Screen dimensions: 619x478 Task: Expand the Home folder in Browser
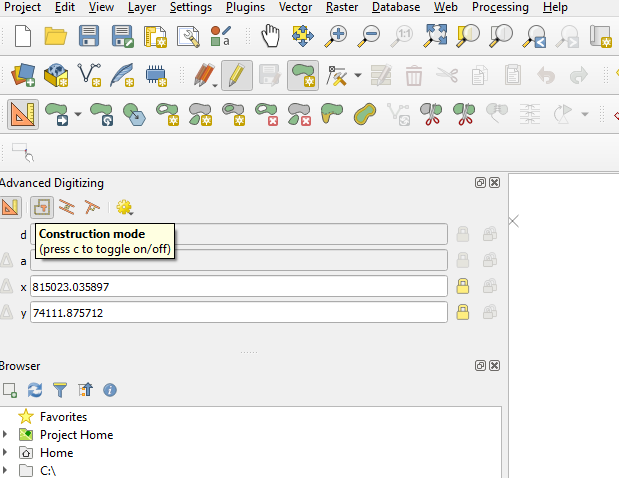pos(5,453)
